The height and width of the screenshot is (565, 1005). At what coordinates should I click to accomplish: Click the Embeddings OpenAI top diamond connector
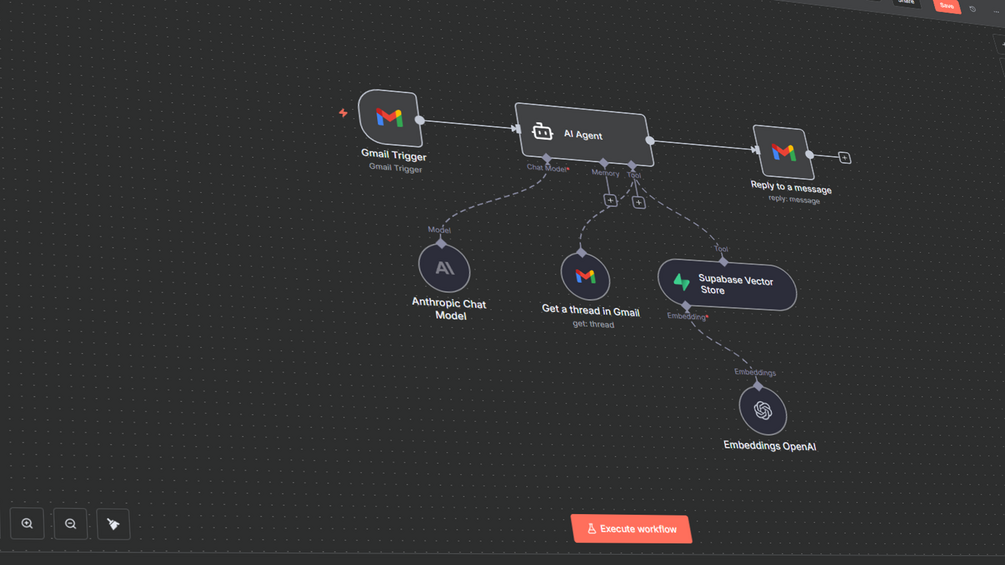(x=758, y=386)
